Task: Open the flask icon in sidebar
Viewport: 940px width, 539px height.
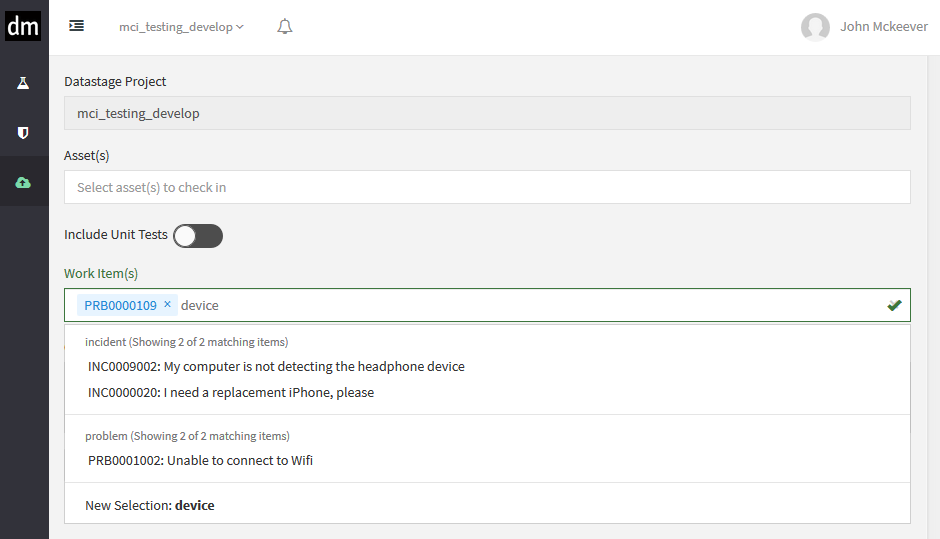Action: point(23,82)
